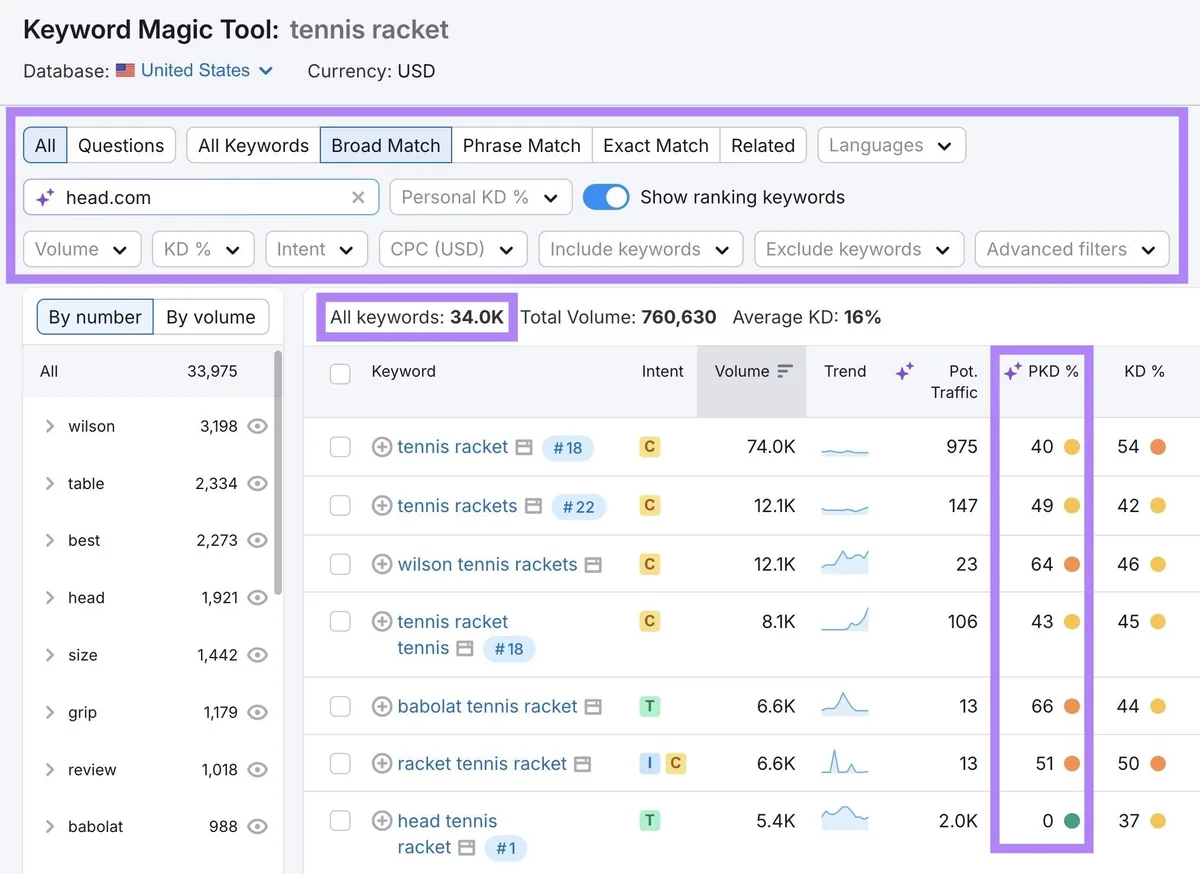
Task: Open SERP icon next to 'babolat tennis racket'
Action: (x=593, y=707)
